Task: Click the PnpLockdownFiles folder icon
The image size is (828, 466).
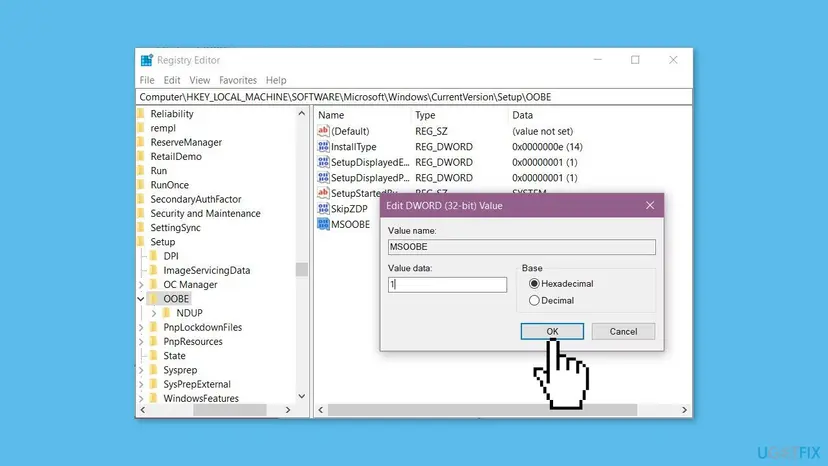Action: (x=154, y=328)
